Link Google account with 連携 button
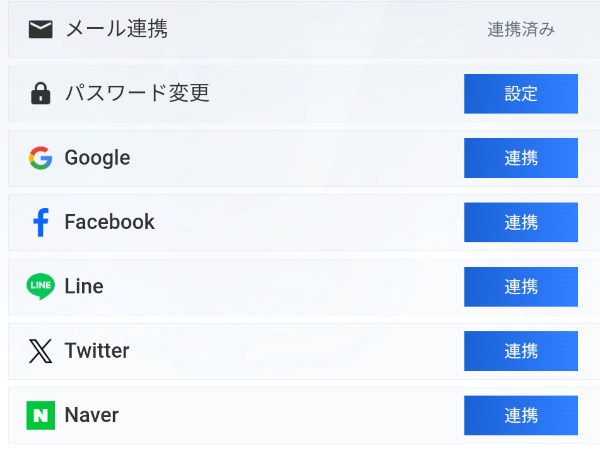The height and width of the screenshot is (460, 600). point(521,158)
